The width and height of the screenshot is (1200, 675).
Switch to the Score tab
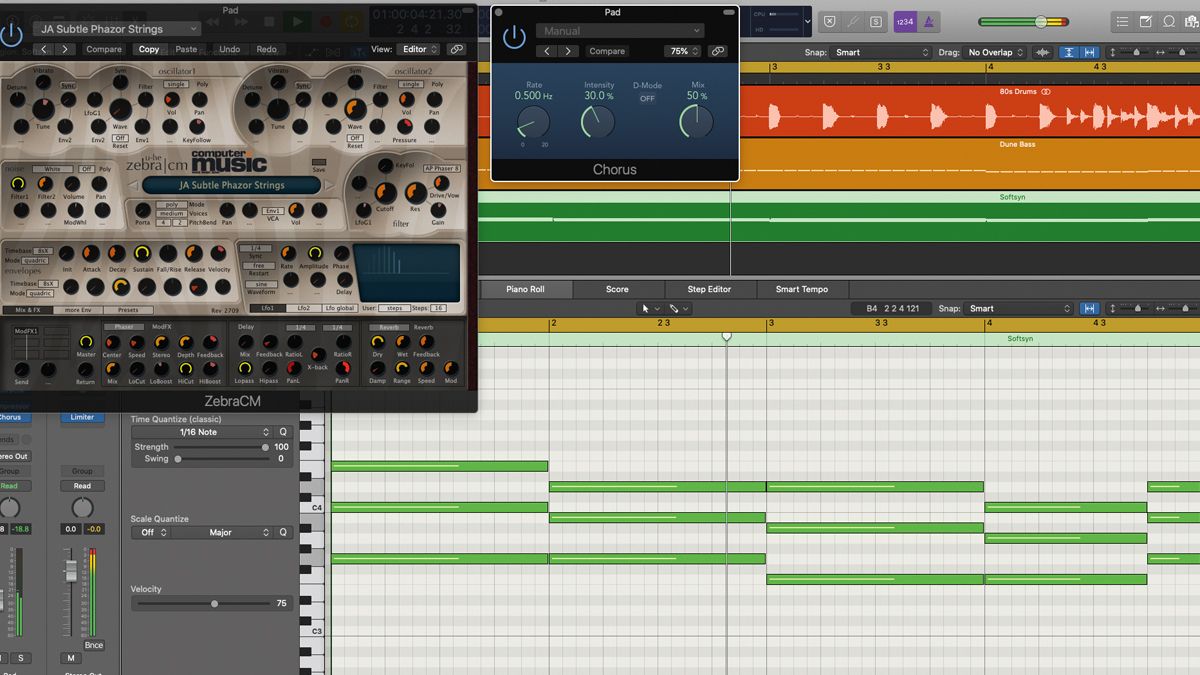(618, 289)
